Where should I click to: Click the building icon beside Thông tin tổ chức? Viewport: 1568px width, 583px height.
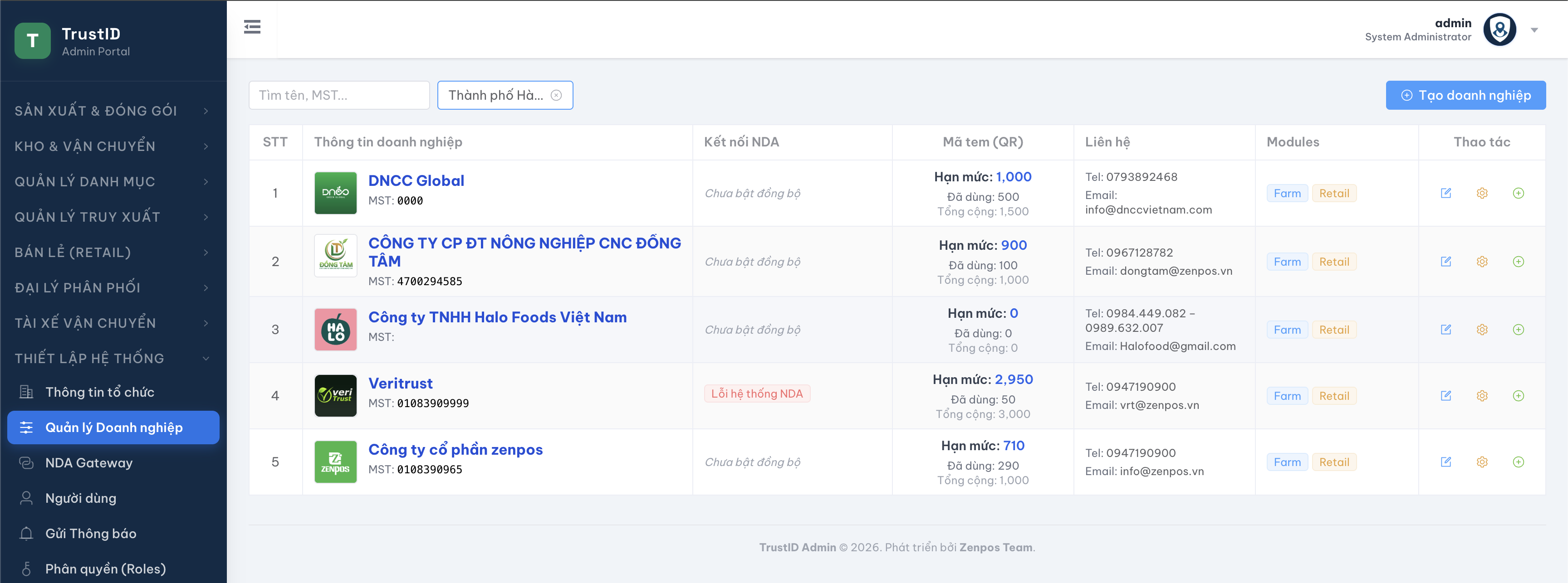tap(26, 392)
